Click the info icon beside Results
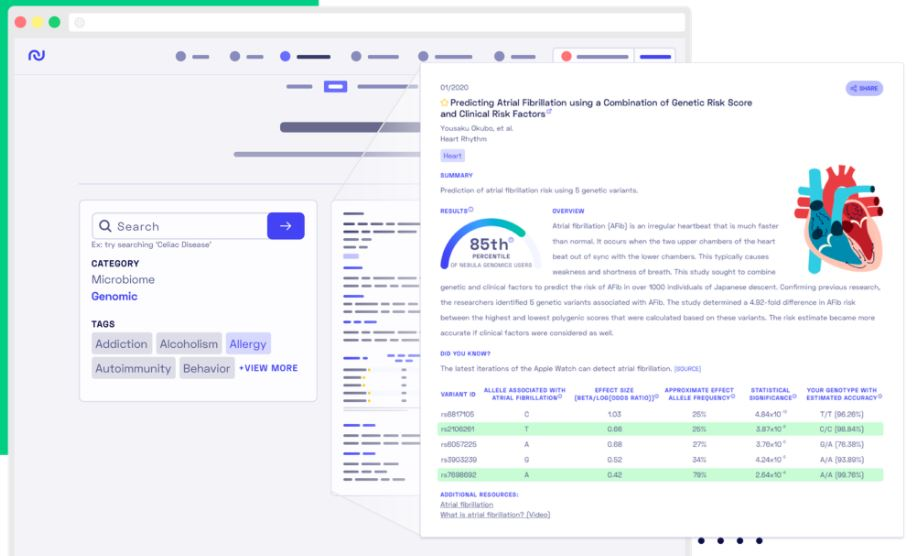915x556 pixels. click(x=471, y=209)
